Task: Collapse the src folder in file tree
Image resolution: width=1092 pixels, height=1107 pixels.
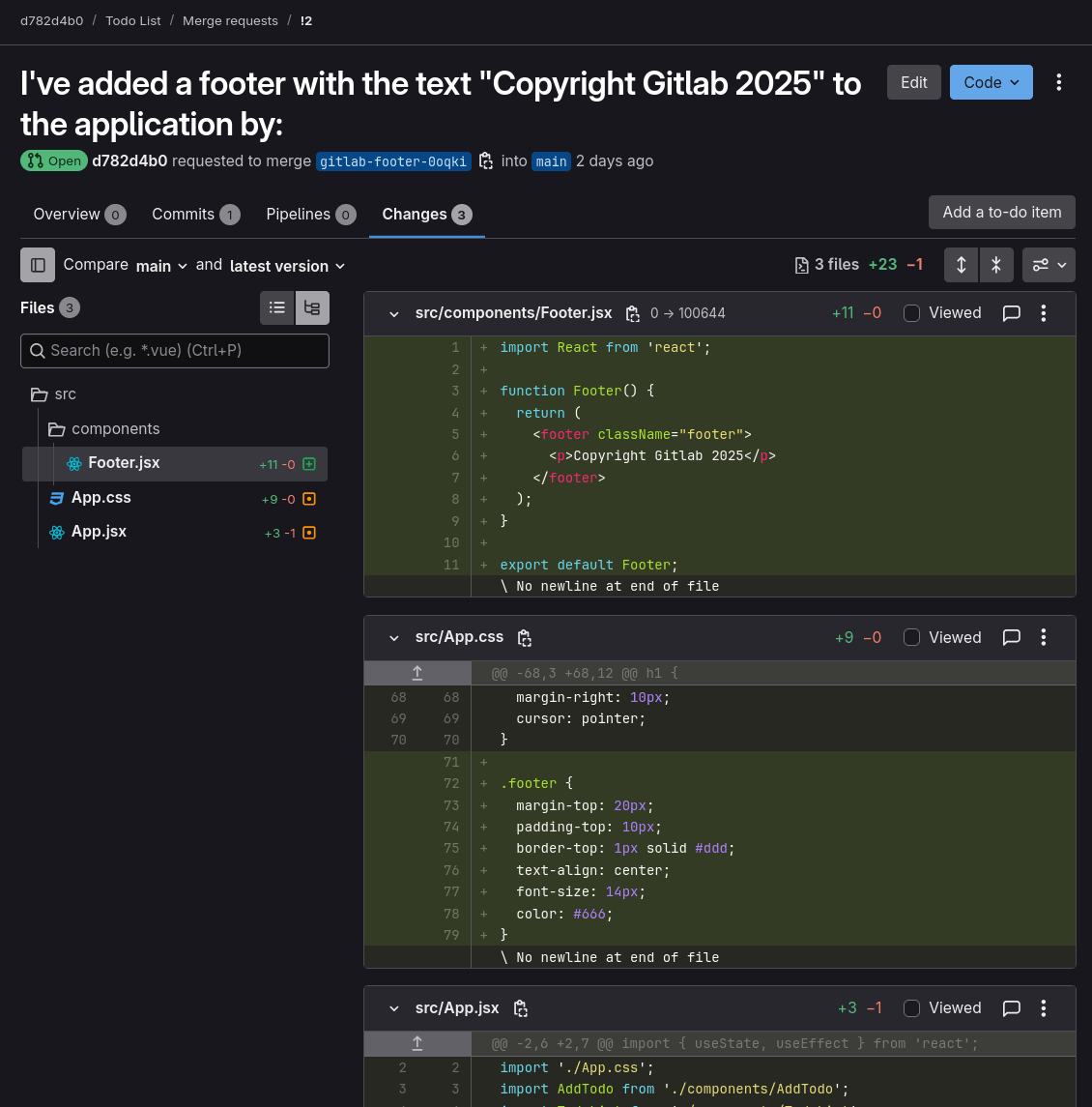Action: 54,393
